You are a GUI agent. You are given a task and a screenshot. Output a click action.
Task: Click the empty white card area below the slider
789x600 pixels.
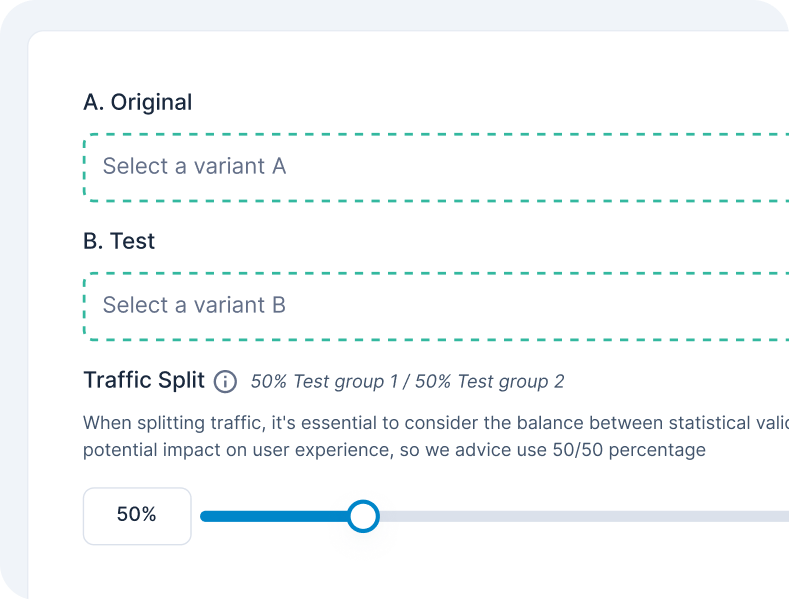pos(400,572)
